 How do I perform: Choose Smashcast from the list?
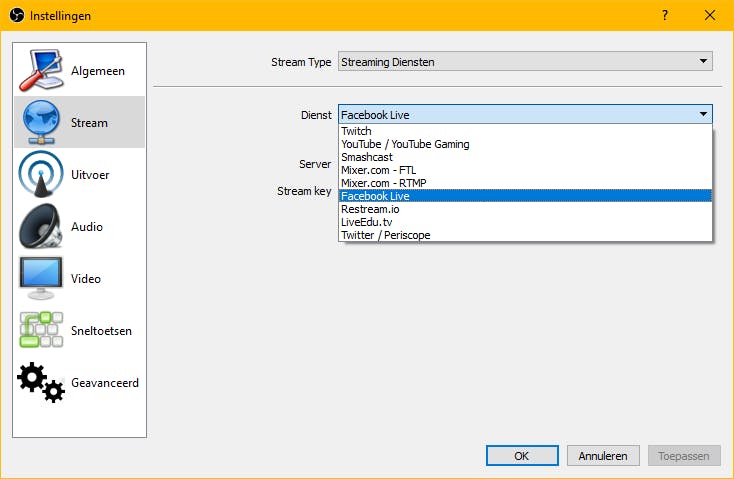click(525, 157)
